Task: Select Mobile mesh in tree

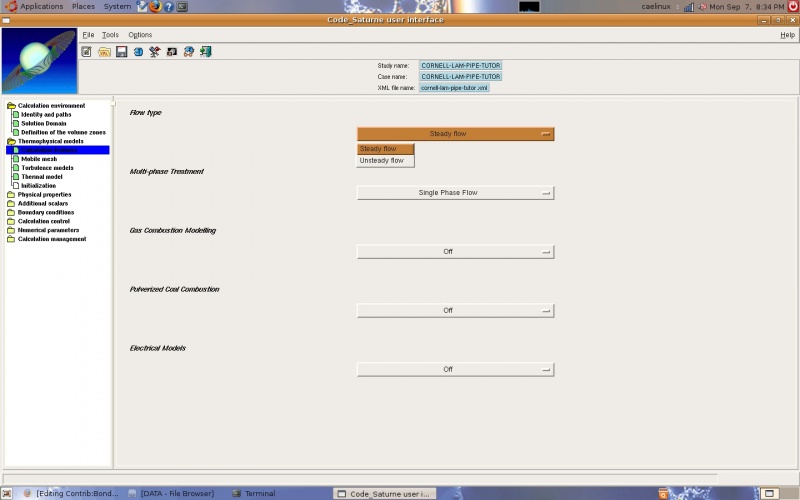Action: 39,159
